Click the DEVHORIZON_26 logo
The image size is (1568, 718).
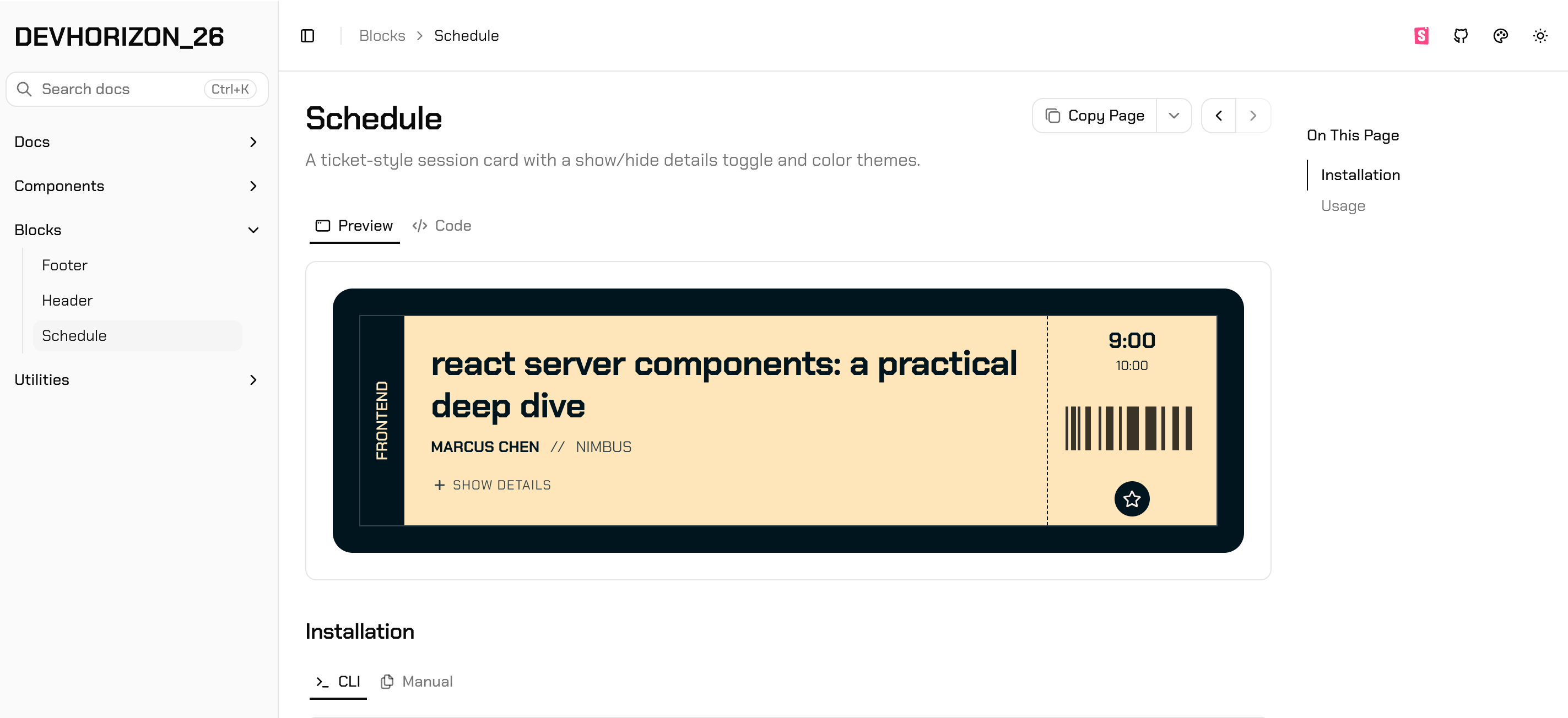[120, 37]
